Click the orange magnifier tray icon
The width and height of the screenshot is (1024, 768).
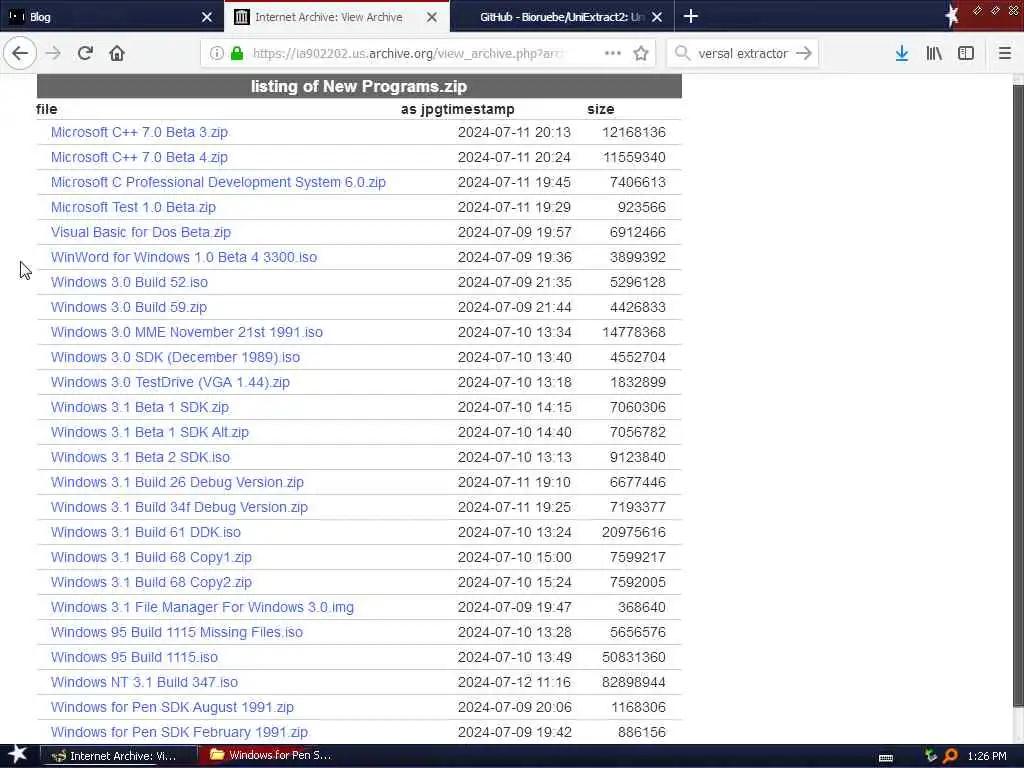[x=950, y=756]
